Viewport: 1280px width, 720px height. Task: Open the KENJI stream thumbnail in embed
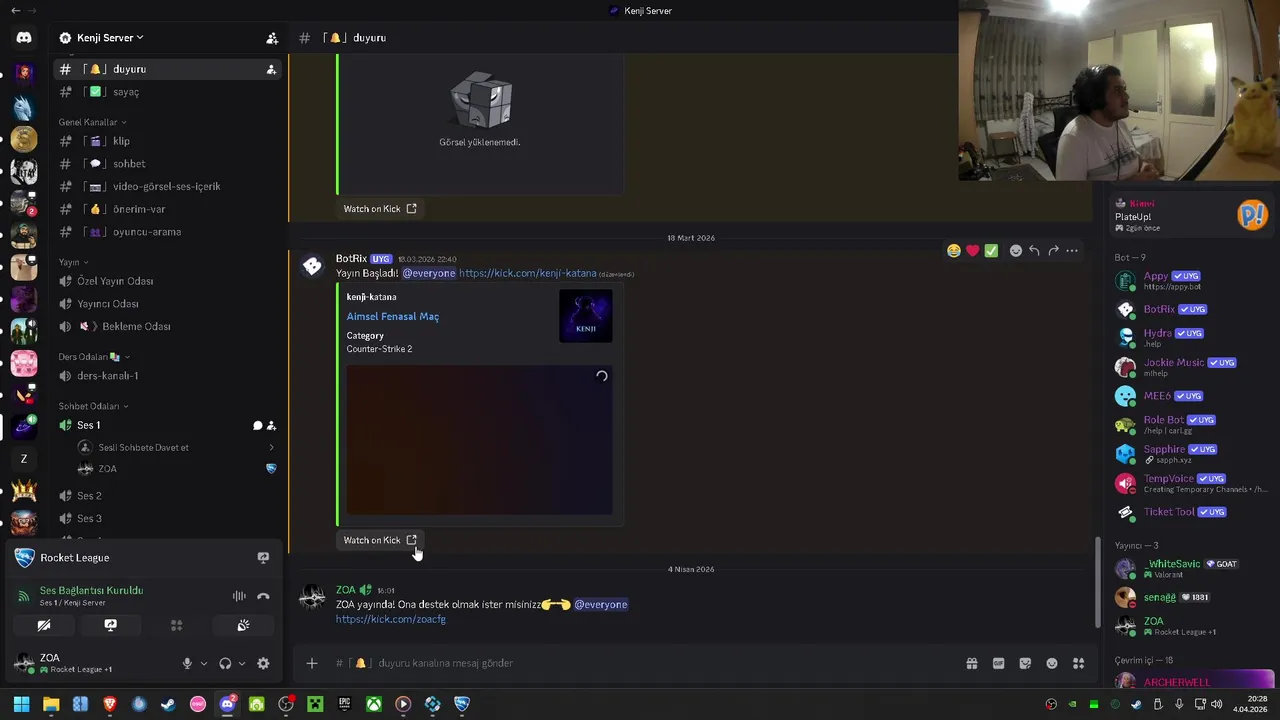pos(586,316)
